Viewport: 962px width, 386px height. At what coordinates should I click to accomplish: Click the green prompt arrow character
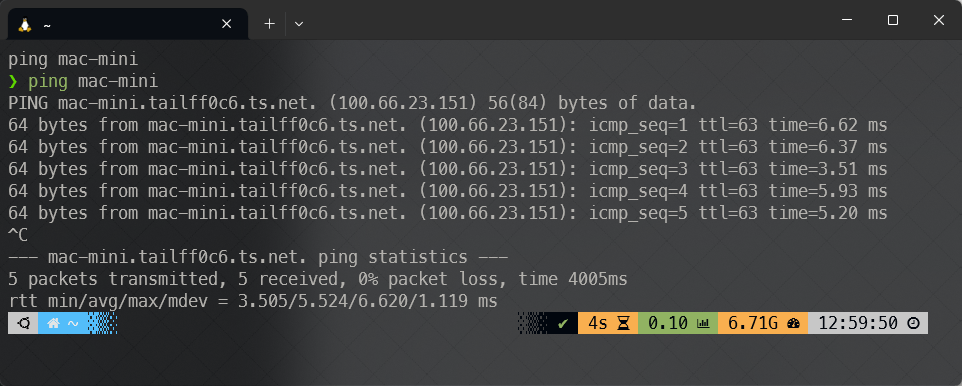[x=13, y=81]
